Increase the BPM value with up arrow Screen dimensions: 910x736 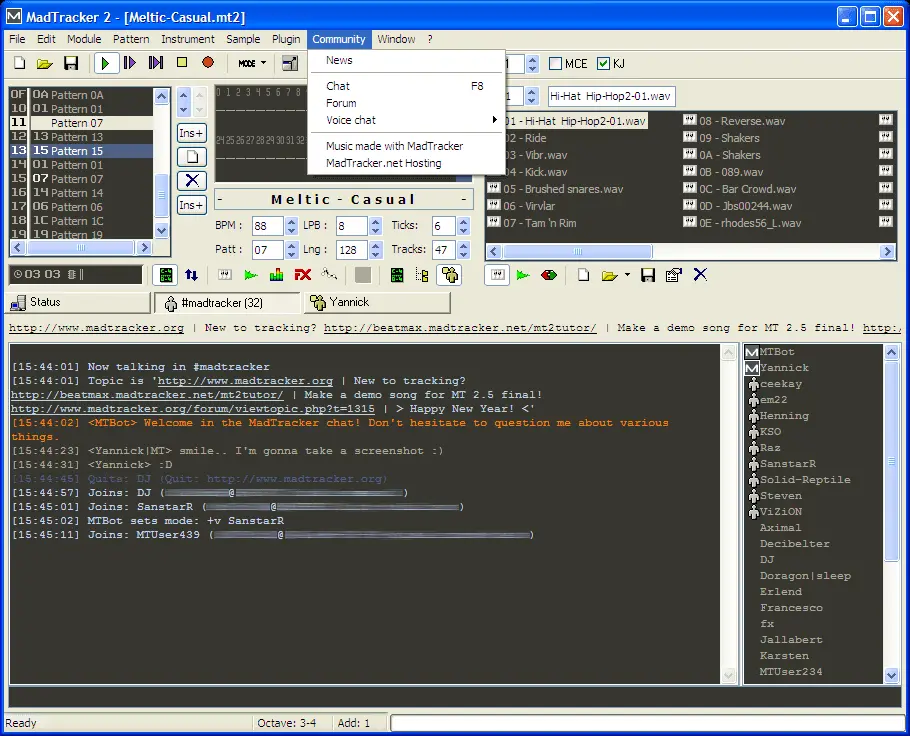coord(291,221)
